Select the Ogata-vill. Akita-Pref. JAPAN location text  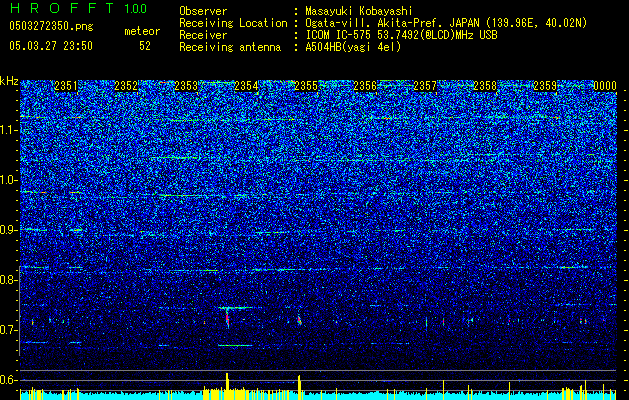pos(446,23)
